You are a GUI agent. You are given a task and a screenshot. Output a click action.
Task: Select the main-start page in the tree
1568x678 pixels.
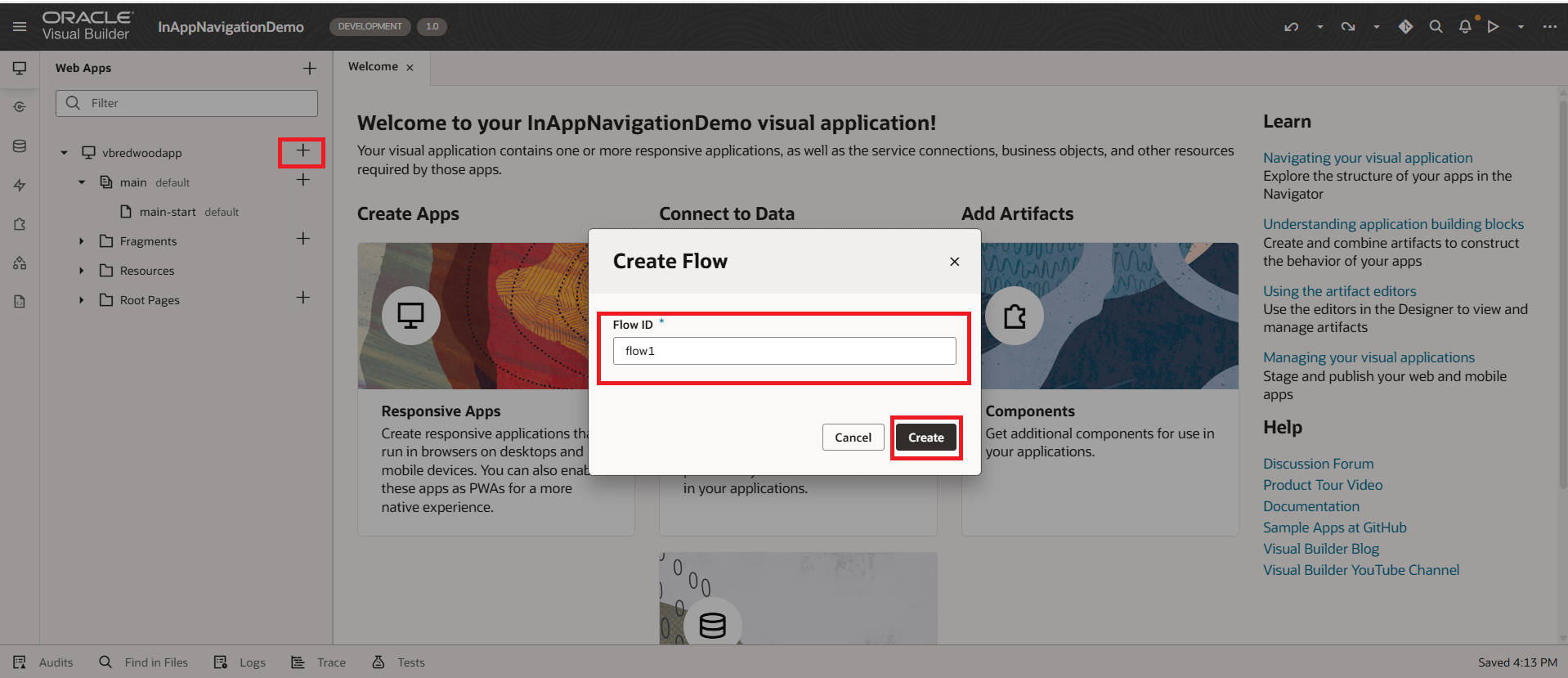[168, 212]
